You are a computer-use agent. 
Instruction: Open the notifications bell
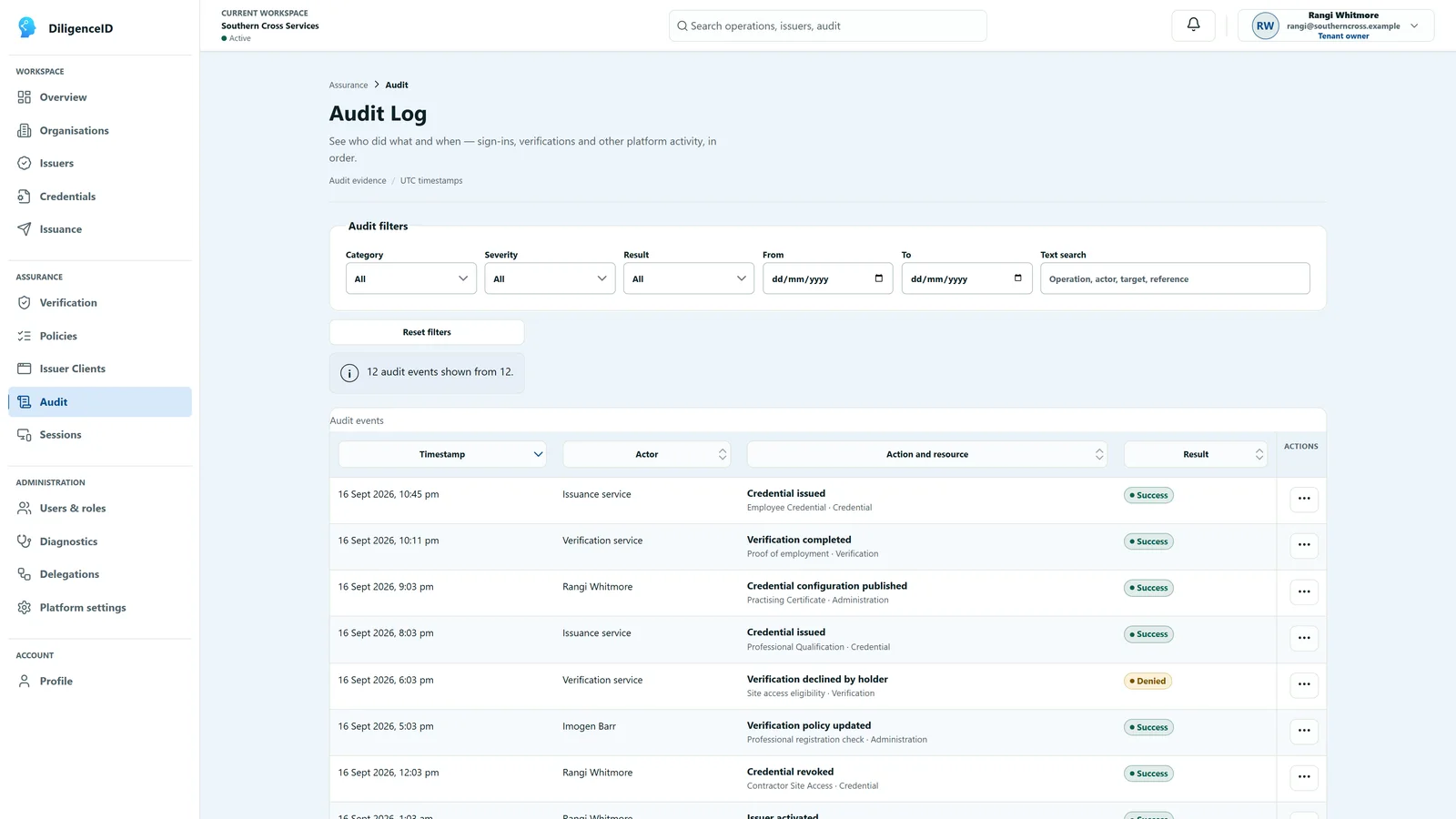tap(1193, 25)
